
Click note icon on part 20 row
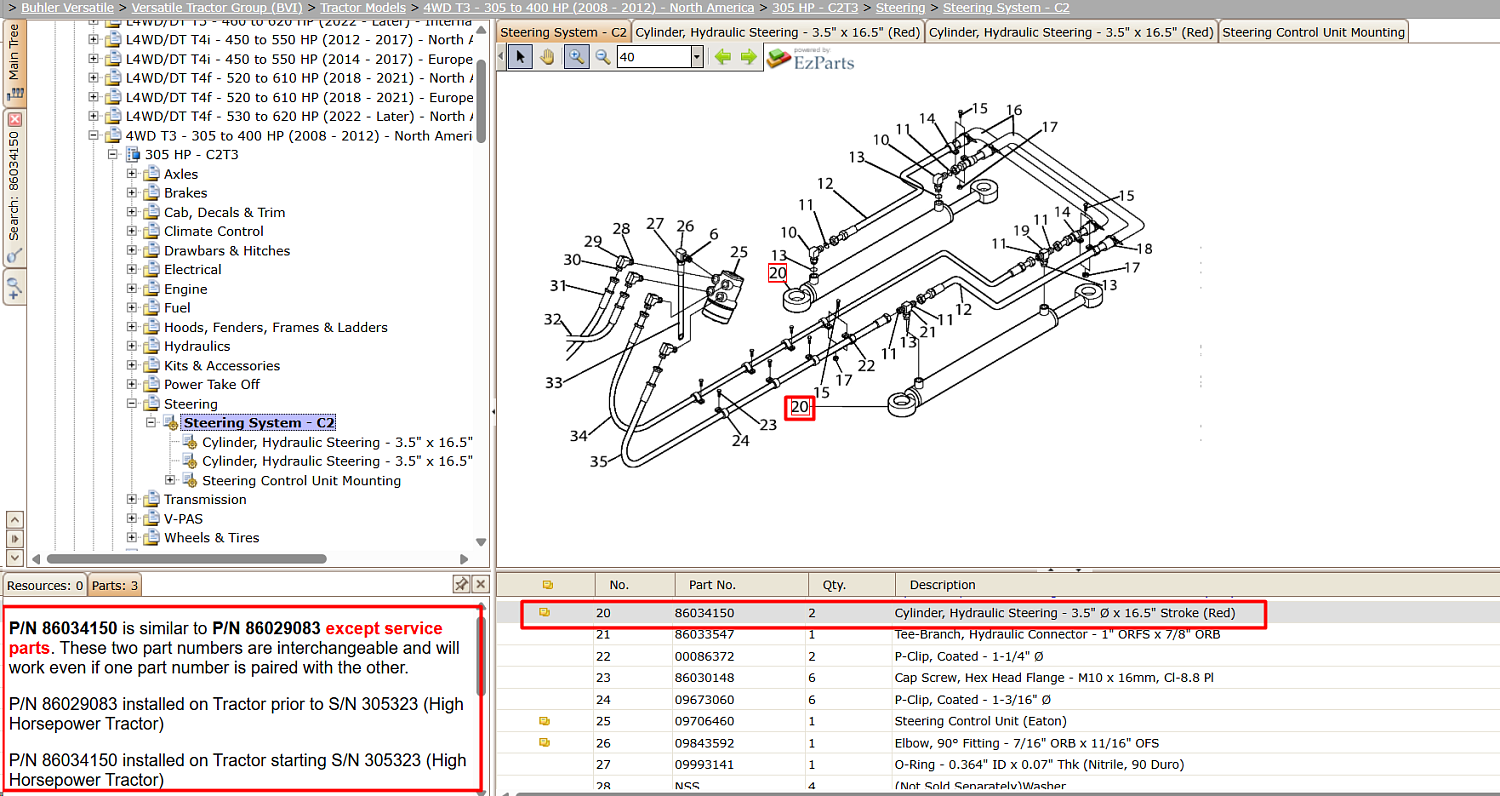[545, 612]
